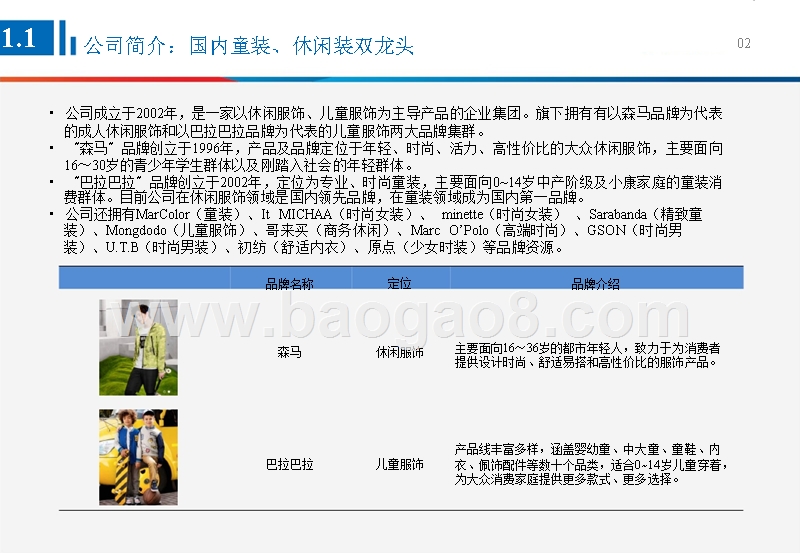This screenshot has height=553, width=800.
Task: Click the text Marc O'Polo（高端时尚）
Action: 489,231
